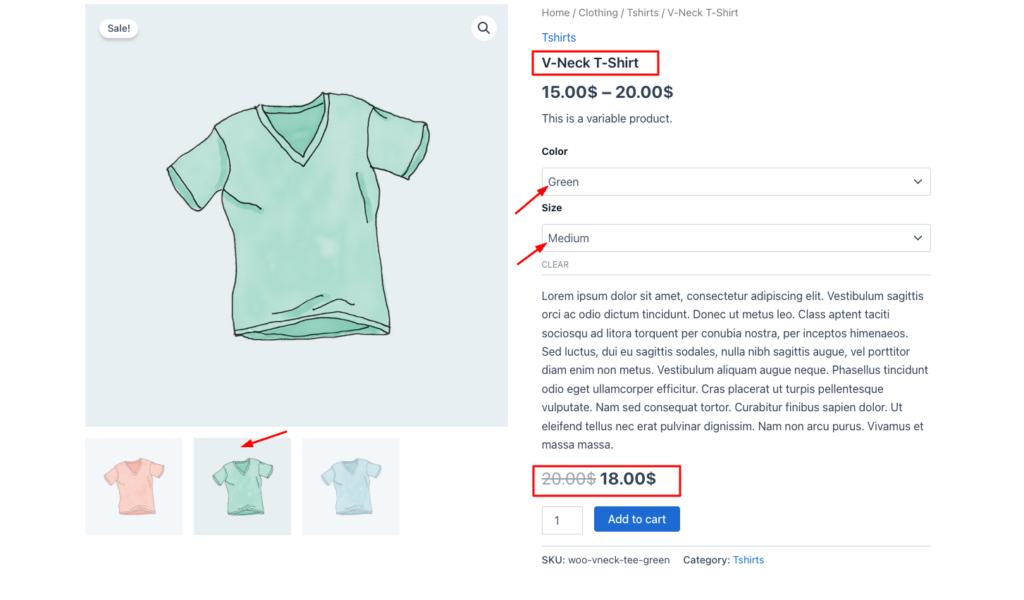
Task: Select the green t-shirt thumbnail
Action: point(242,486)
